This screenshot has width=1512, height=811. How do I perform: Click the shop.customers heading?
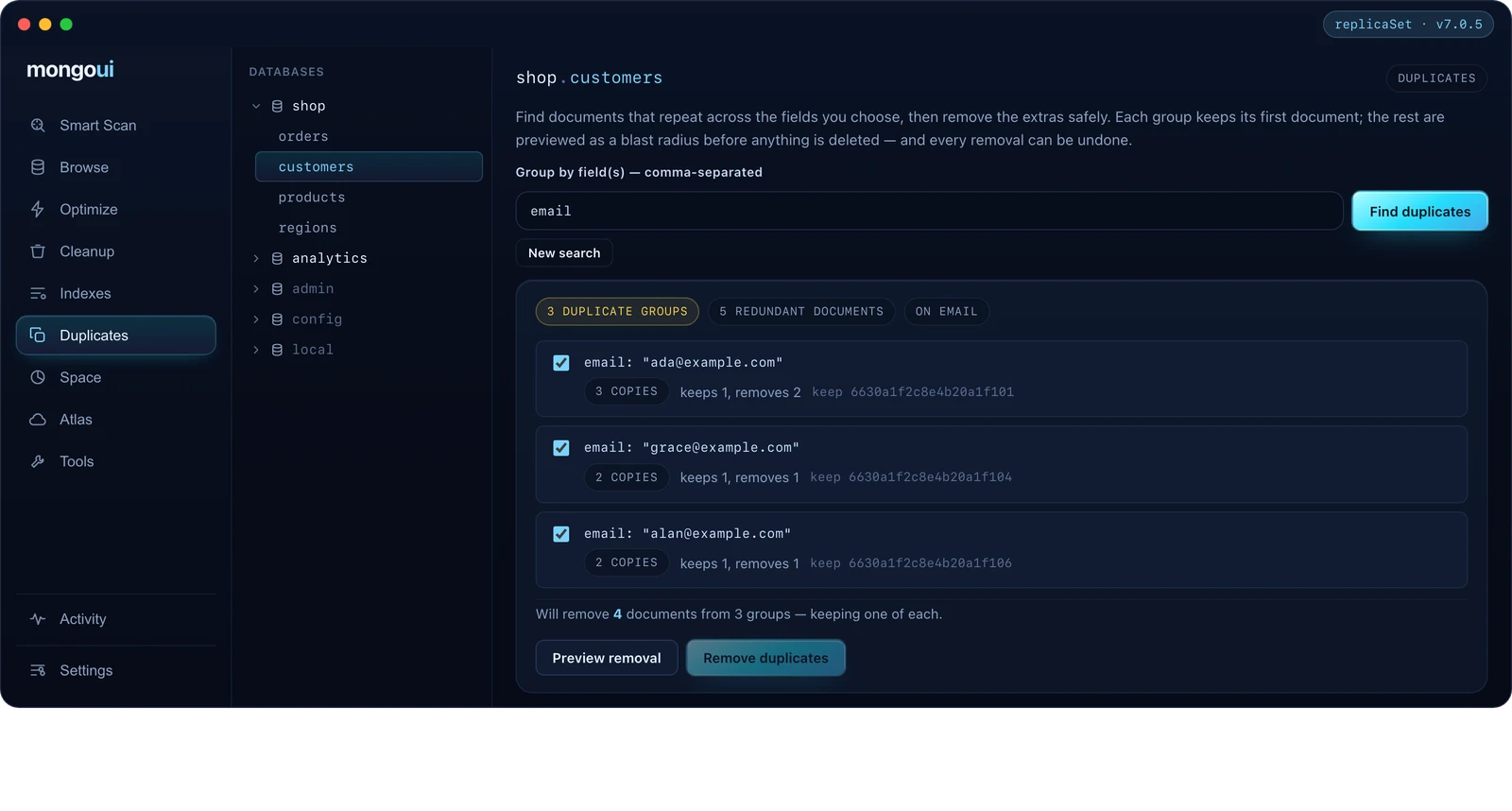point(589,78)
